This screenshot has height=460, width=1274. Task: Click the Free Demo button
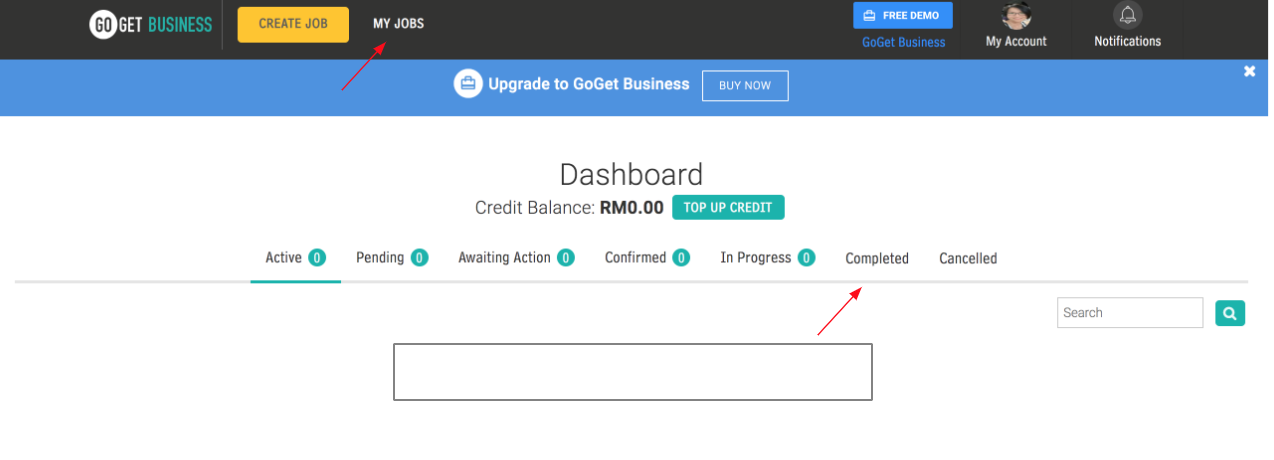click(902, 16)
